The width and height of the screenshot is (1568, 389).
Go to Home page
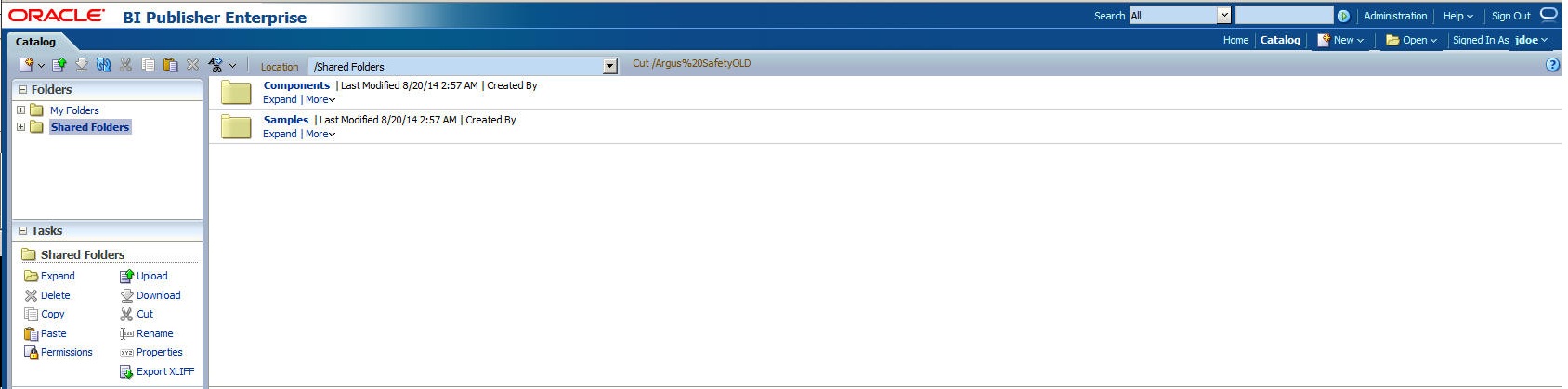(1235, 40)
